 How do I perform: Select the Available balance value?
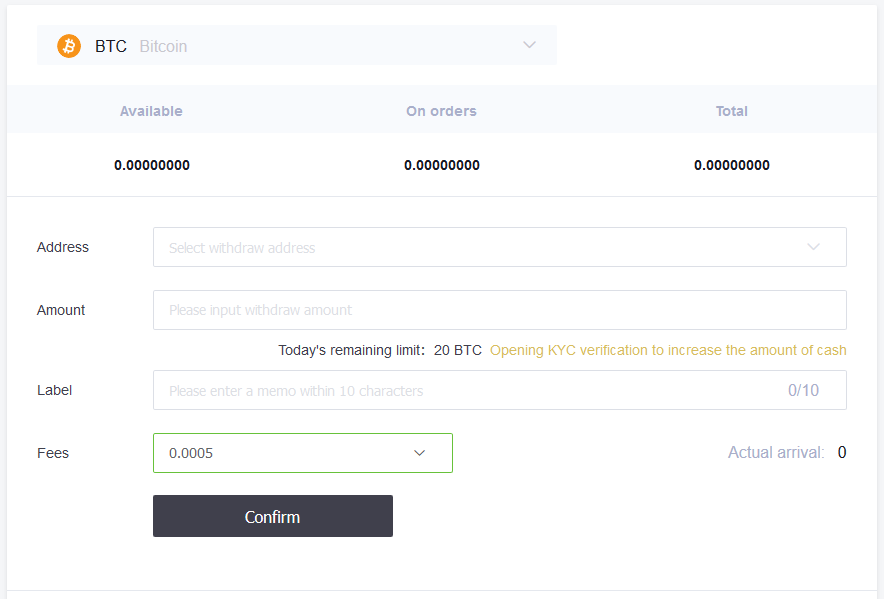152,165
